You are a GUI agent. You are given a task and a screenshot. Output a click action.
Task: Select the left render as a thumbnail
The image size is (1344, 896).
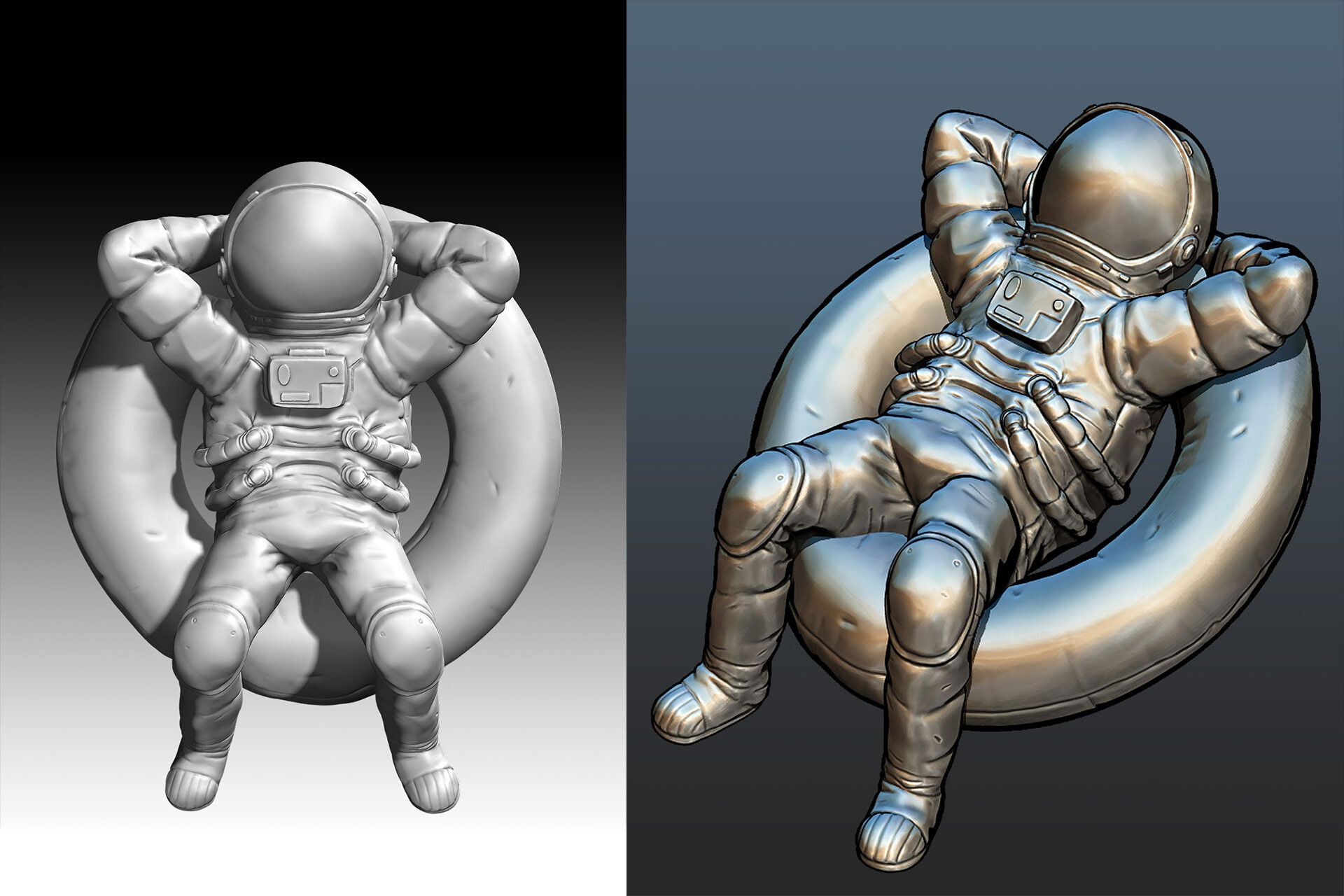pos(315,448)
